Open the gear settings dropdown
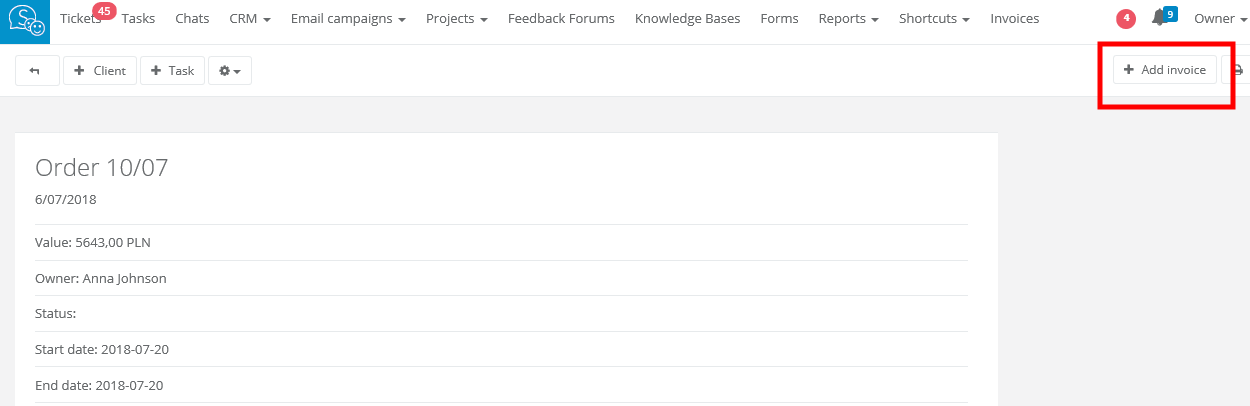This screenshot has height=406, width=1250. click(230, 71)
